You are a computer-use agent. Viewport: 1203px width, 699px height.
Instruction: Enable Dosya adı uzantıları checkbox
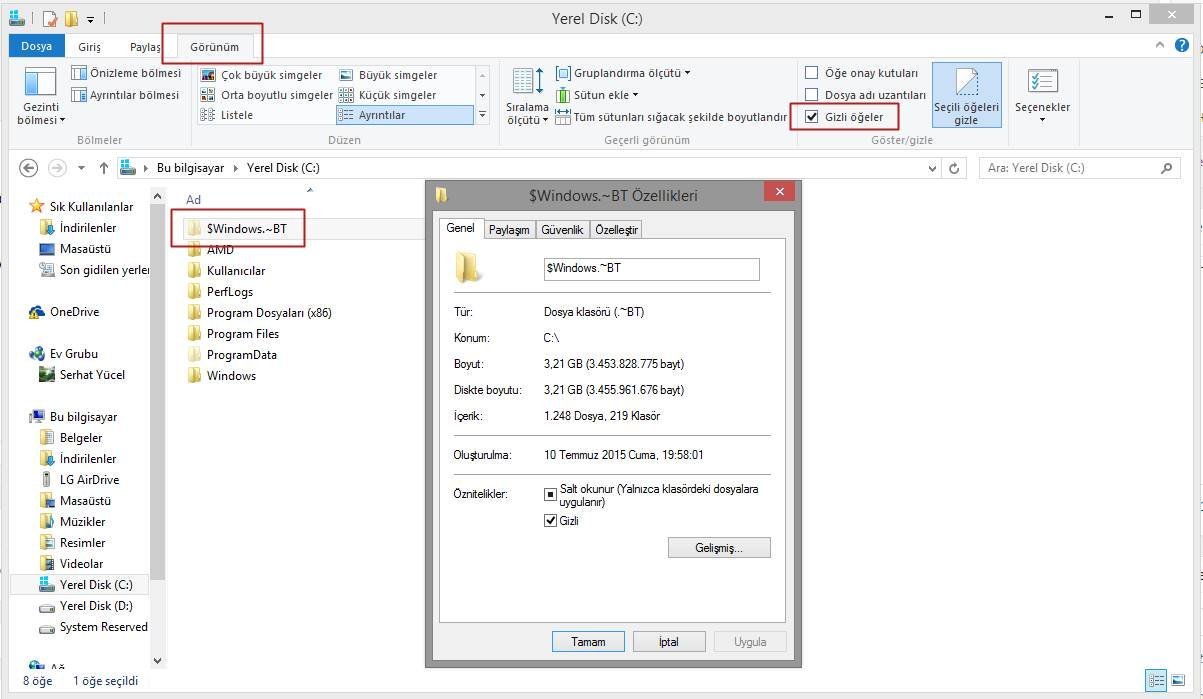812,95
